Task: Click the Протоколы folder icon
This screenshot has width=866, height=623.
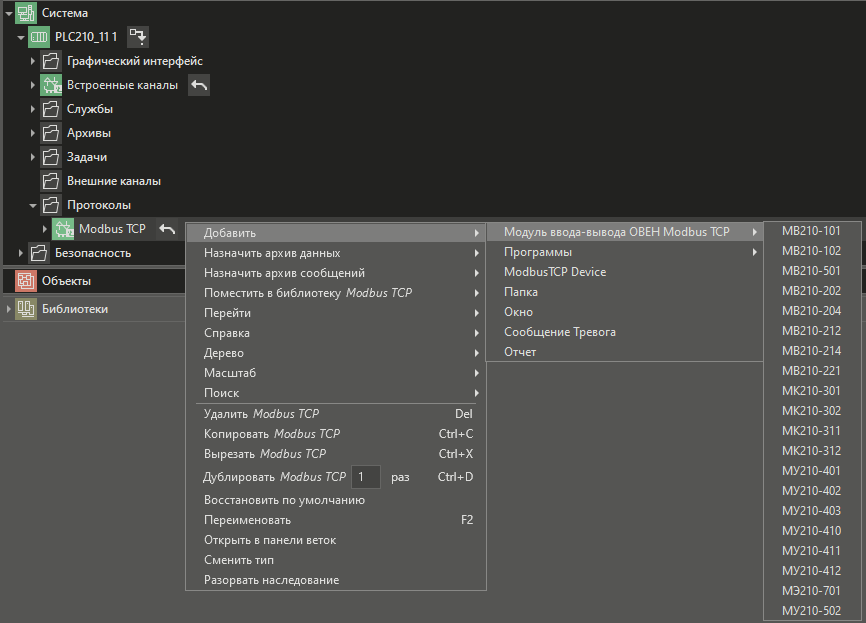Action: tap(51, 205)
